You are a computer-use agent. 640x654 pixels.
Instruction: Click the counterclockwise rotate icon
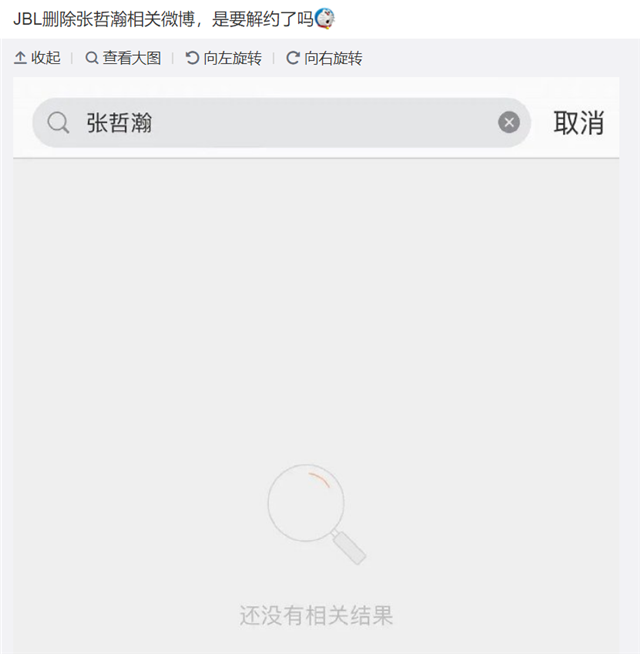192,58
